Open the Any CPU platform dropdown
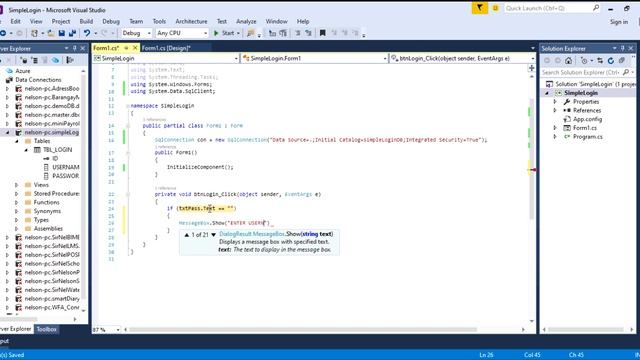The image size is (640, 360). coord(205,33)
